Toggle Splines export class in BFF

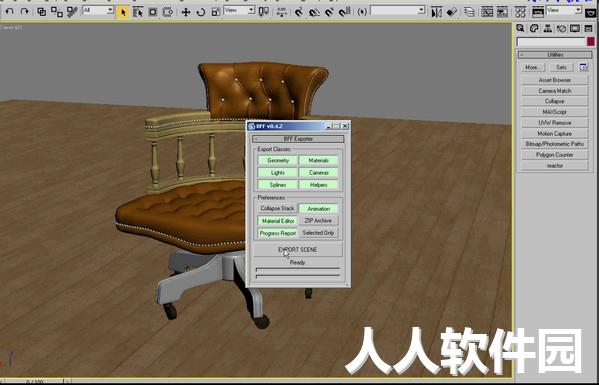(x=278, y=185)
